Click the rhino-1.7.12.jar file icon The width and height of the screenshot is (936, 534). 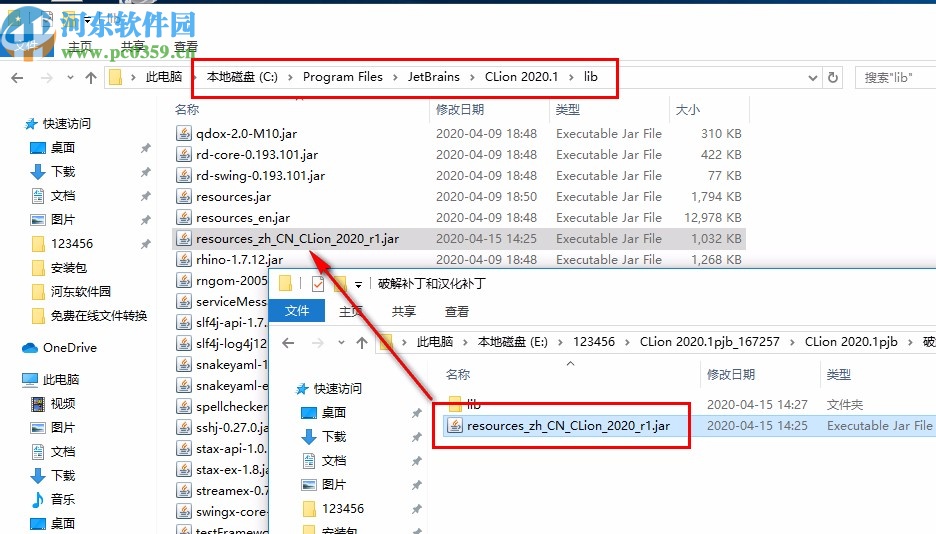pos(184,260)
